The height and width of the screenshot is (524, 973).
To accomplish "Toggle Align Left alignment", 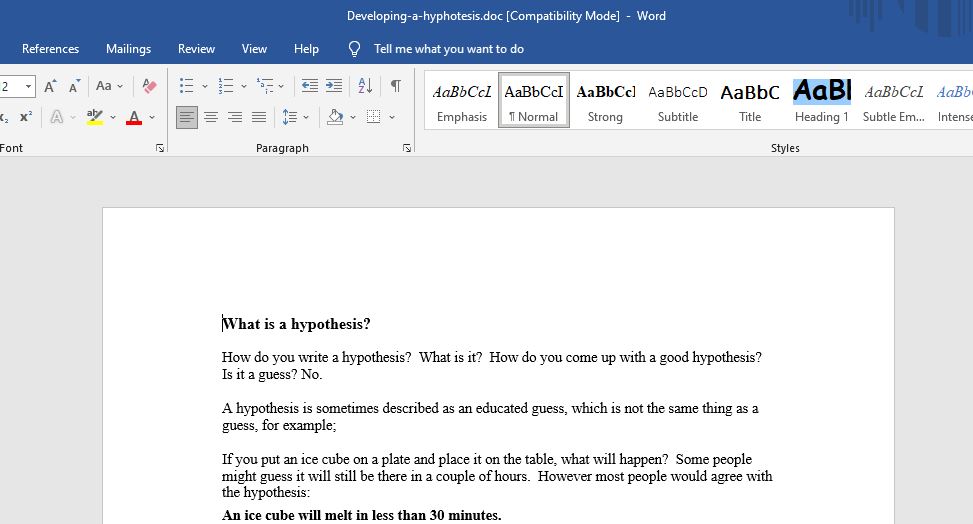I will pos(187,117).
